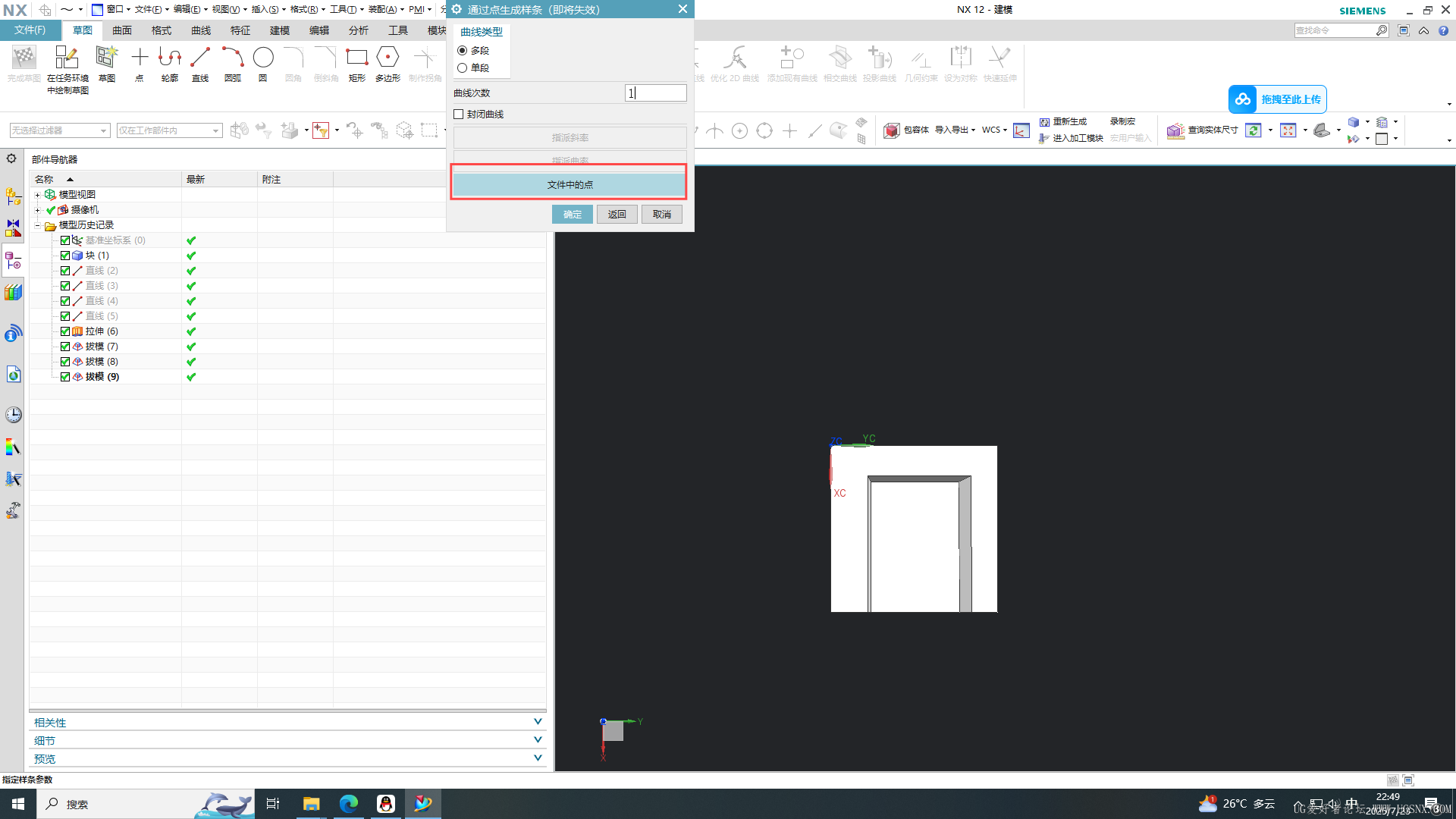Click the 查找命令 search field
1456x819 pixels.
click(1335, 30)
